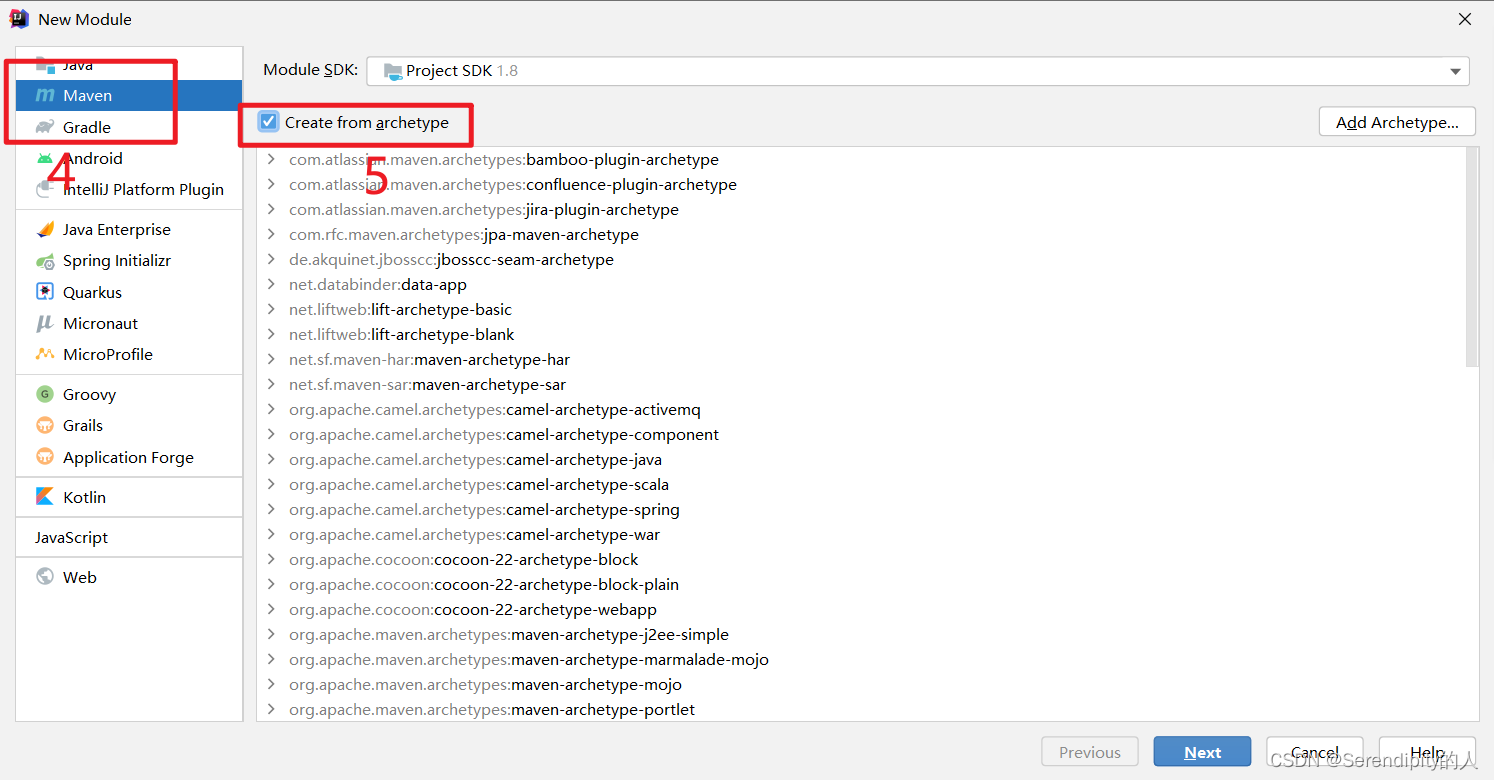Image resolution: width=1494 pixels, height=780 pixels.
Task: Expand the data-app archetype node
Action: click(x=271, y=284)
